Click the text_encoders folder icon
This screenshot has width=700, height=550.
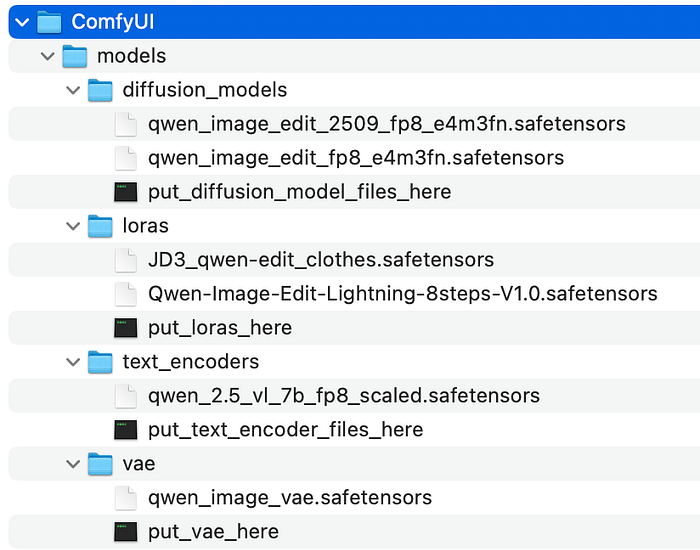100,362
